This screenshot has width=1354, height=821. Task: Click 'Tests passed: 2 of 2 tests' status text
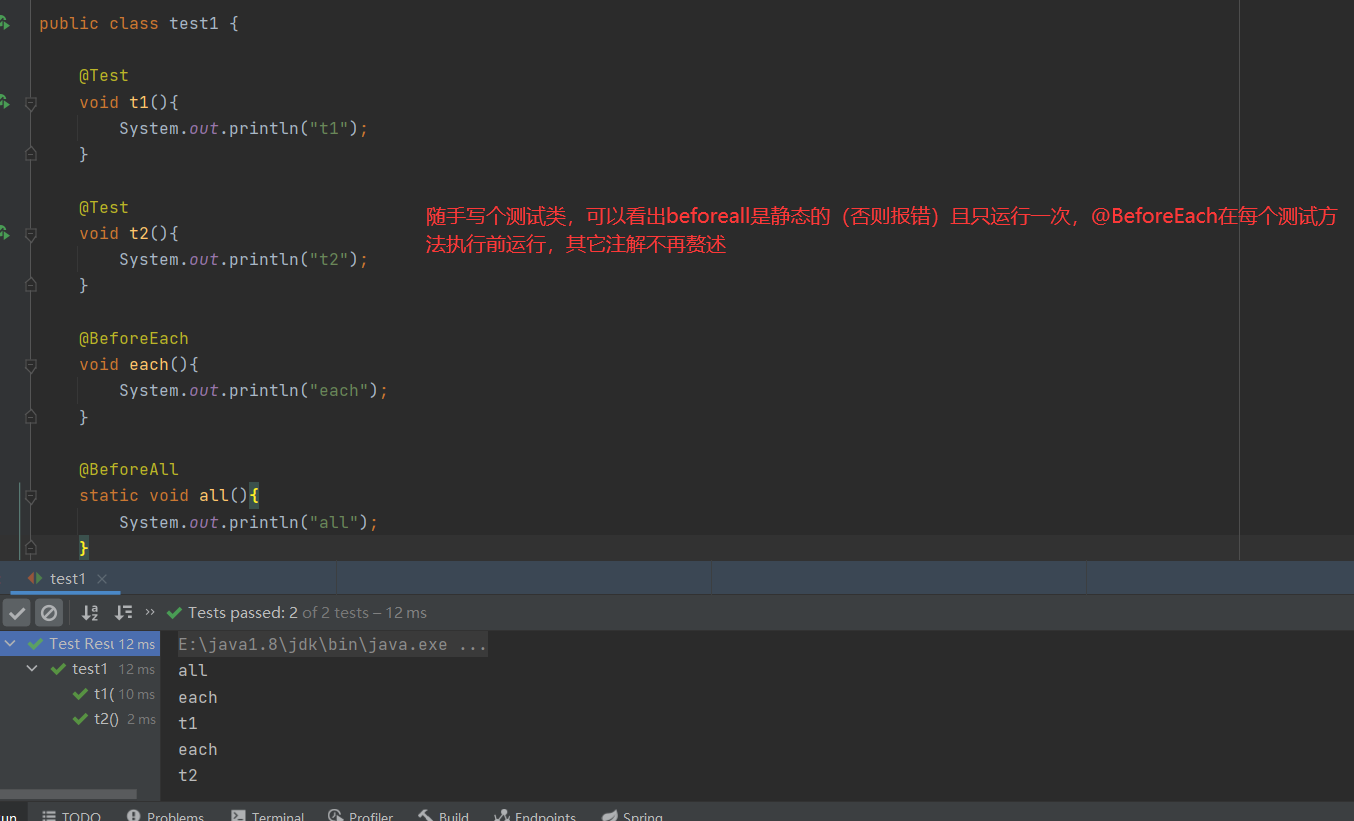(307, 613)
